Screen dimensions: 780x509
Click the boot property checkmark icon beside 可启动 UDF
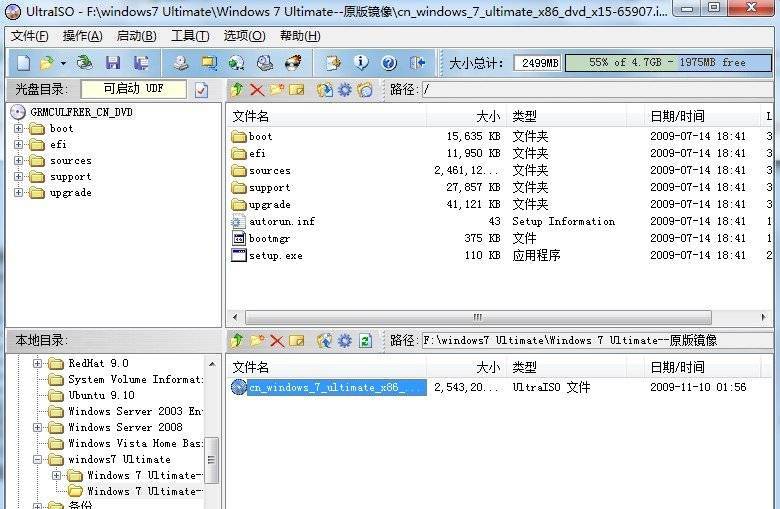tap(201, 90)
